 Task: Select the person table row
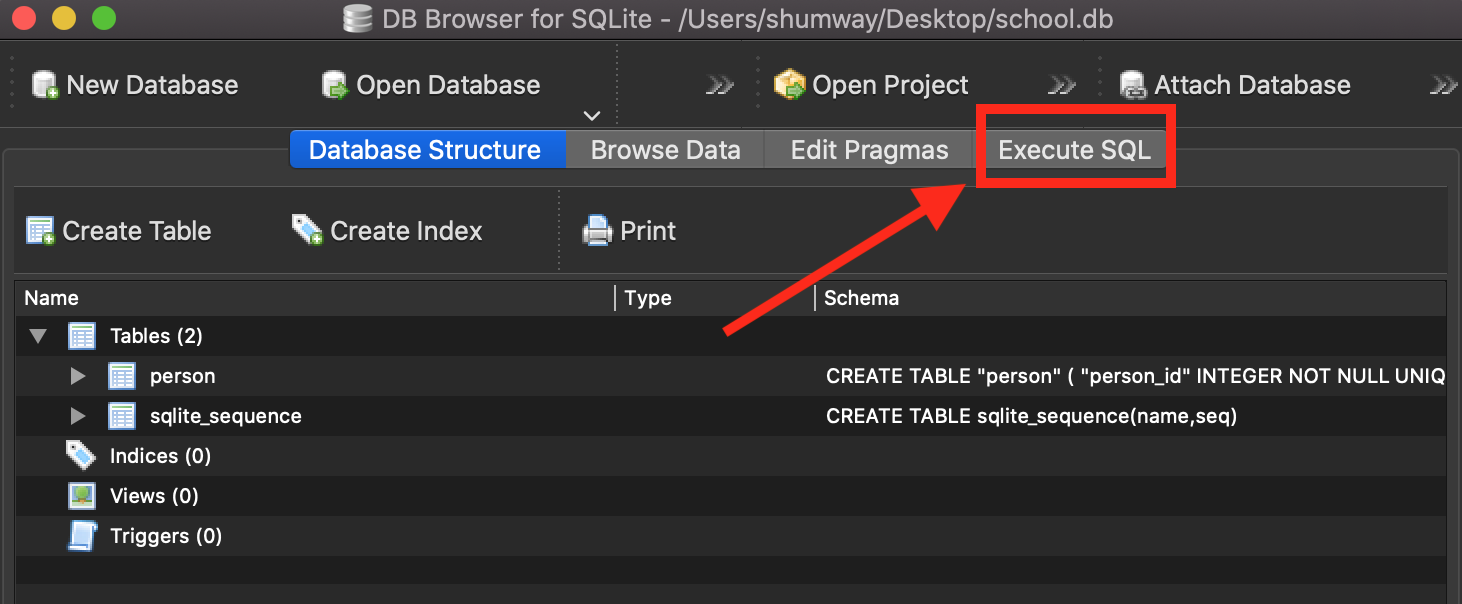tap(731, 376)
